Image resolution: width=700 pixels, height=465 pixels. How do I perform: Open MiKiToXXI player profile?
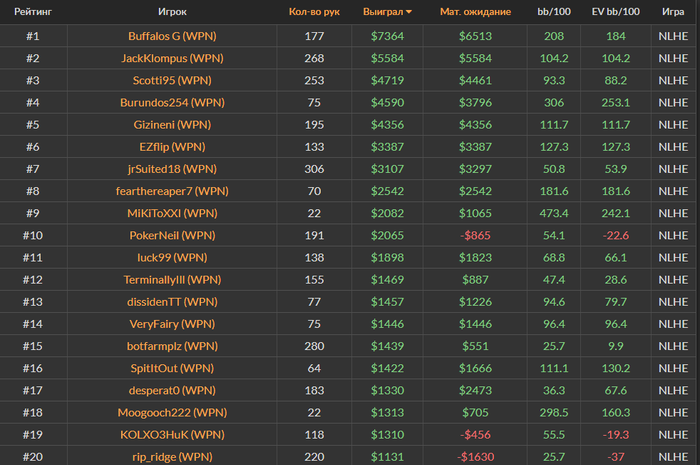[x=172, y=213]
